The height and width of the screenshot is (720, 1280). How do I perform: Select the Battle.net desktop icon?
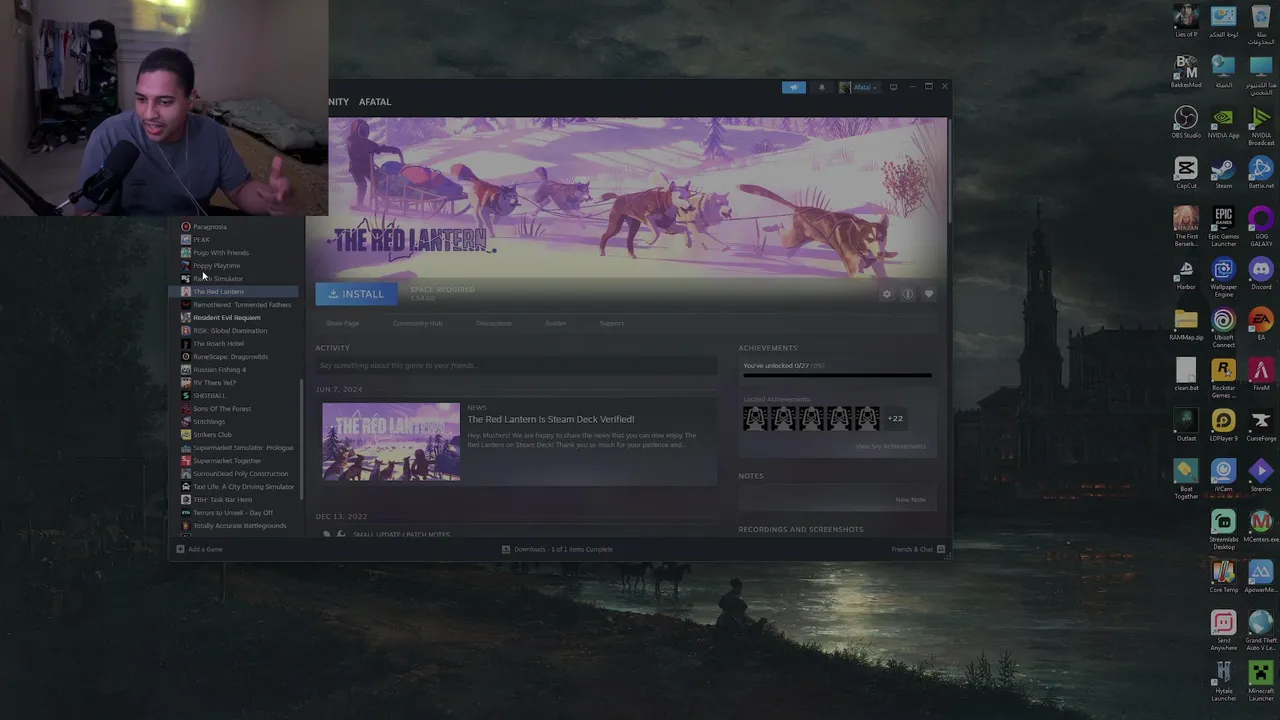coord(1261,173)
